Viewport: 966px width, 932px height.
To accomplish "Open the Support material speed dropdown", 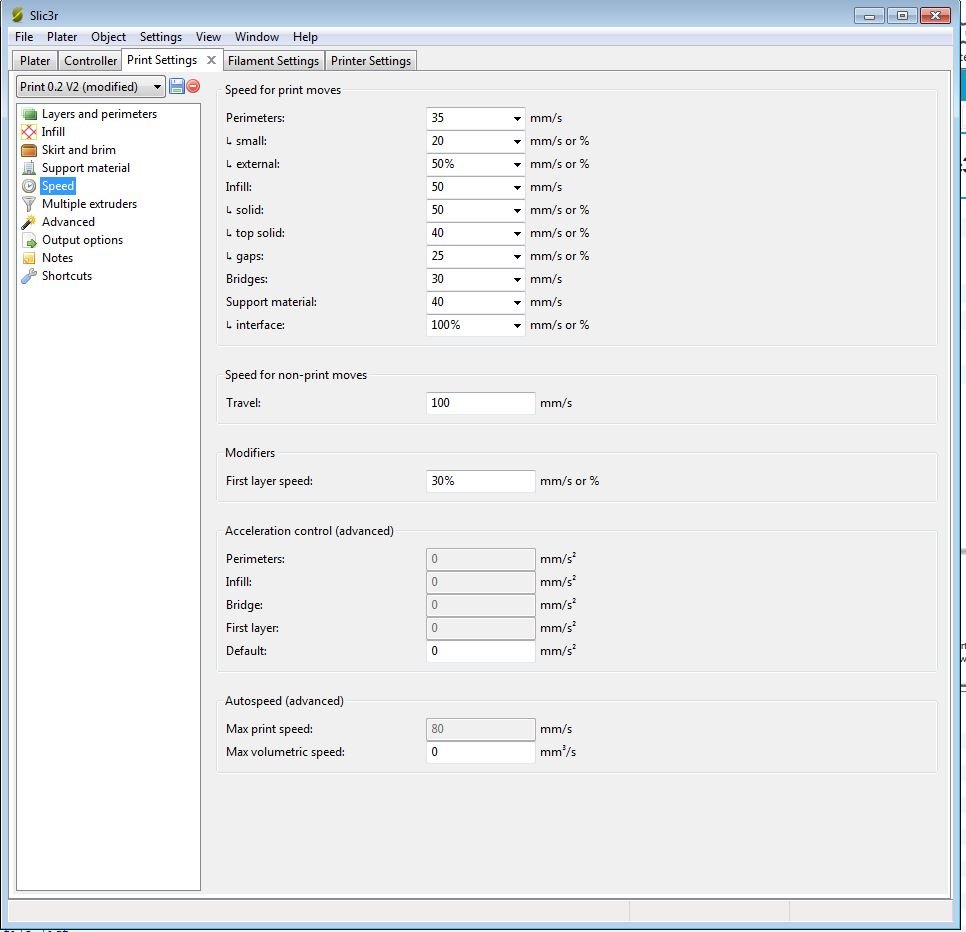I will (517, 302).
